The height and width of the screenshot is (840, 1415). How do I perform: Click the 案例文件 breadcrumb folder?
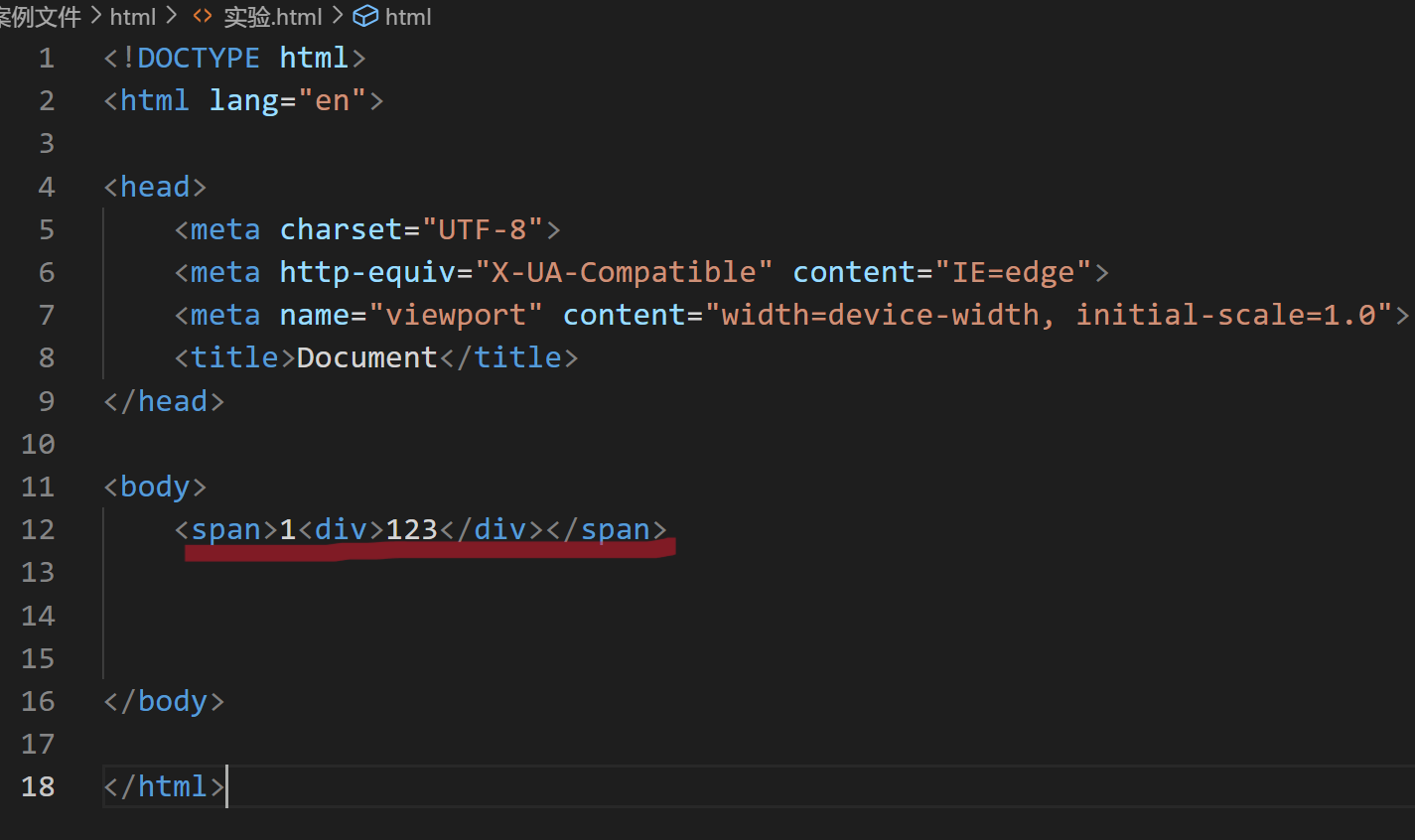click(x=40, y=17)
